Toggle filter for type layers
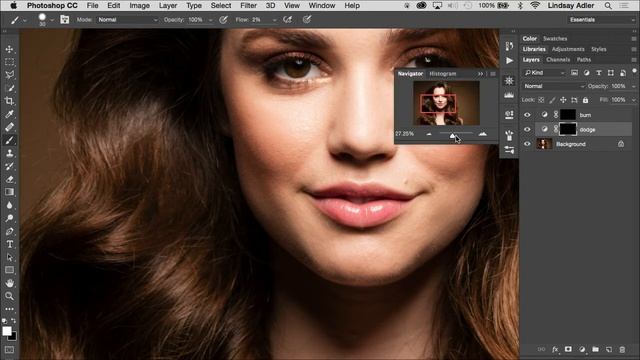This screenshot has width=640, height=360. [x=598, y=73]
